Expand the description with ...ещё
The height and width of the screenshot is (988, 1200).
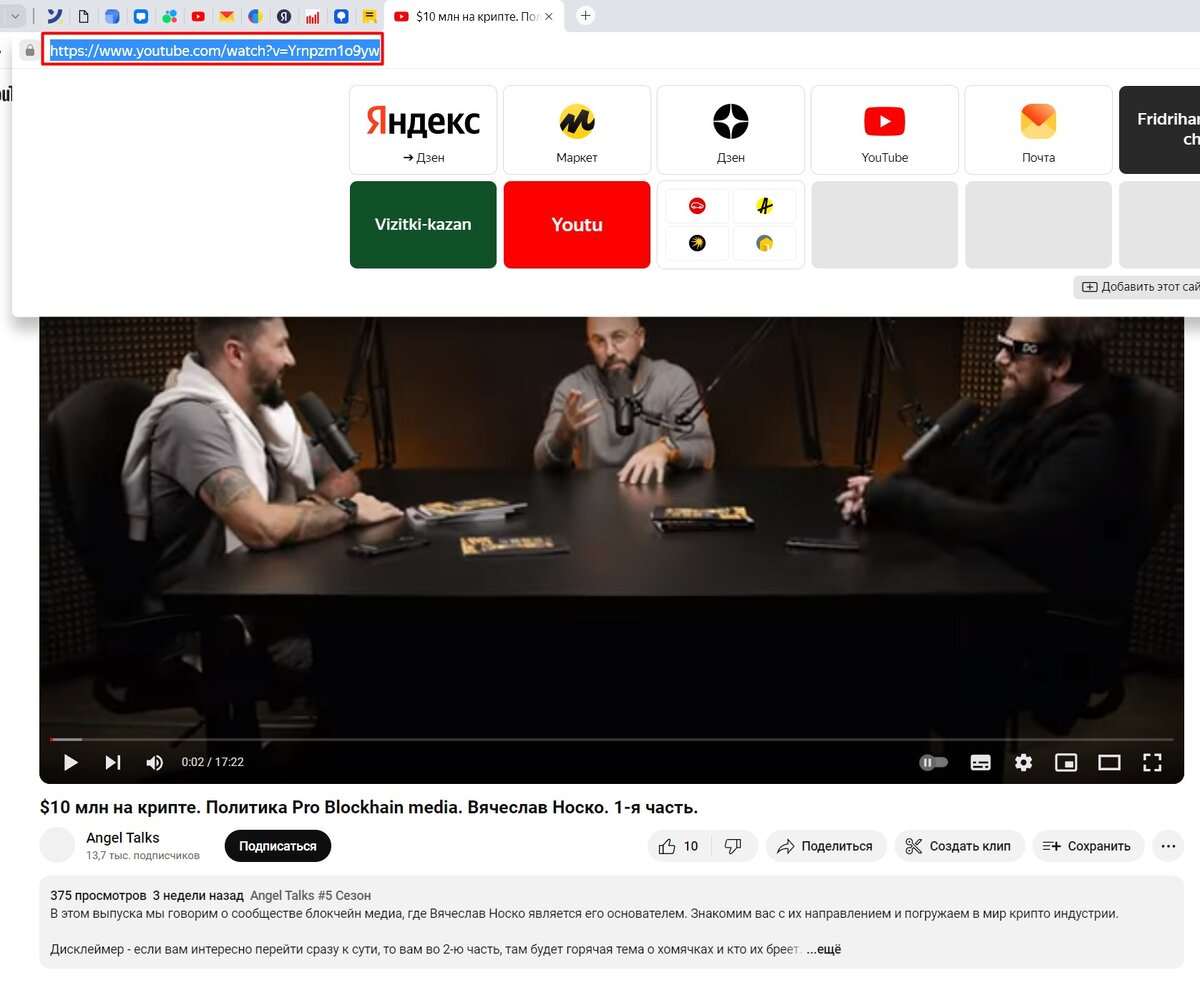click(x=825, y=949)
